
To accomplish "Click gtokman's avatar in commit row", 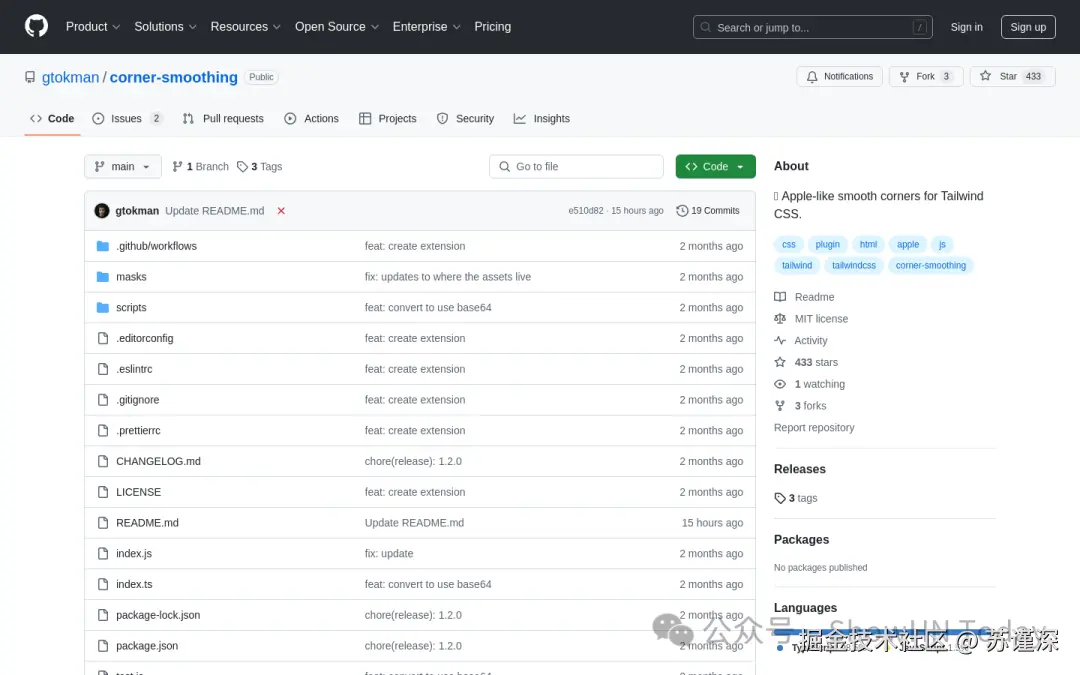I will coord(102,211).
